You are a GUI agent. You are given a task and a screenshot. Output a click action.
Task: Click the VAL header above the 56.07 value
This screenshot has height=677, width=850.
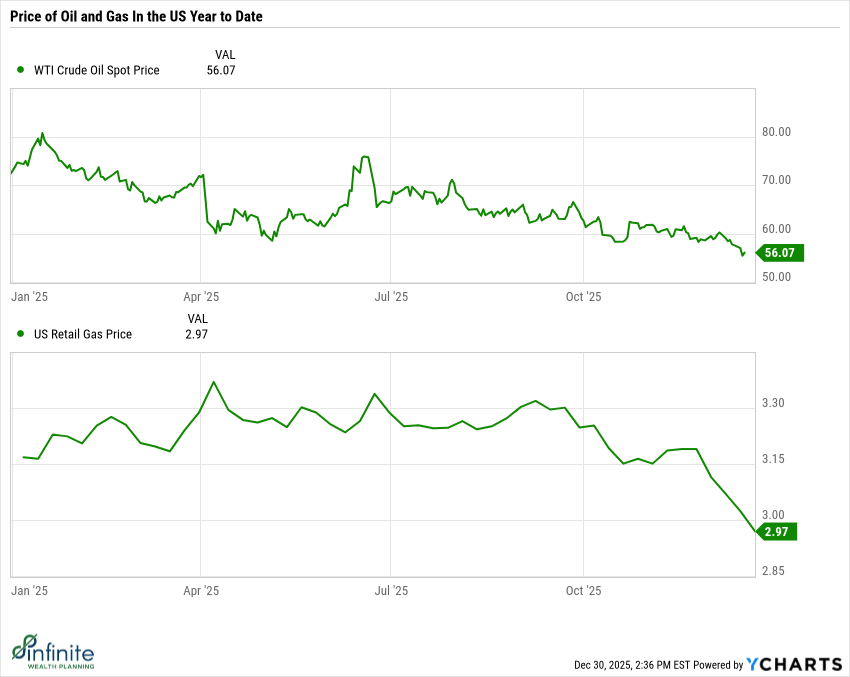point(225,54)
